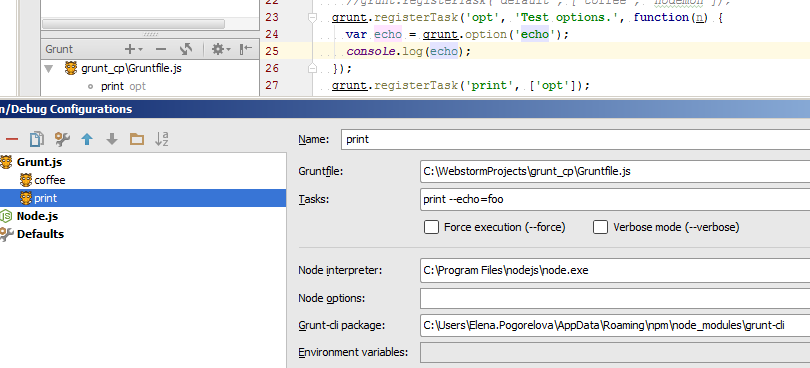Select the Defaults configuration node
810x368 pixels.
click(x=40, y=234)
